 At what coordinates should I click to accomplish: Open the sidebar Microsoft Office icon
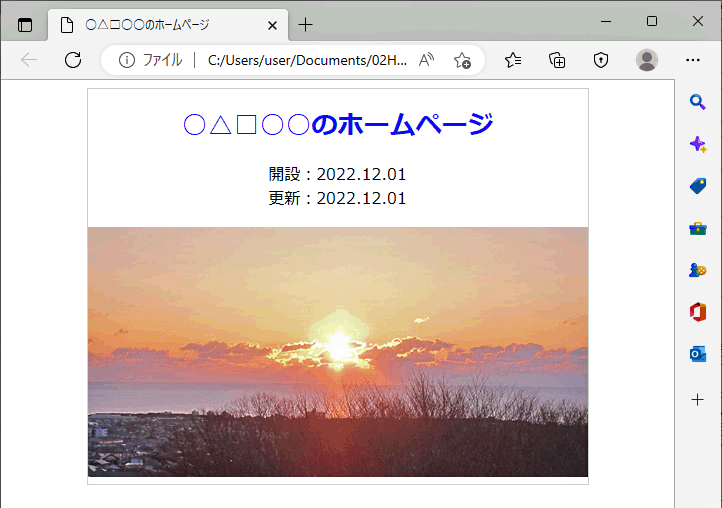coord(698,312)
